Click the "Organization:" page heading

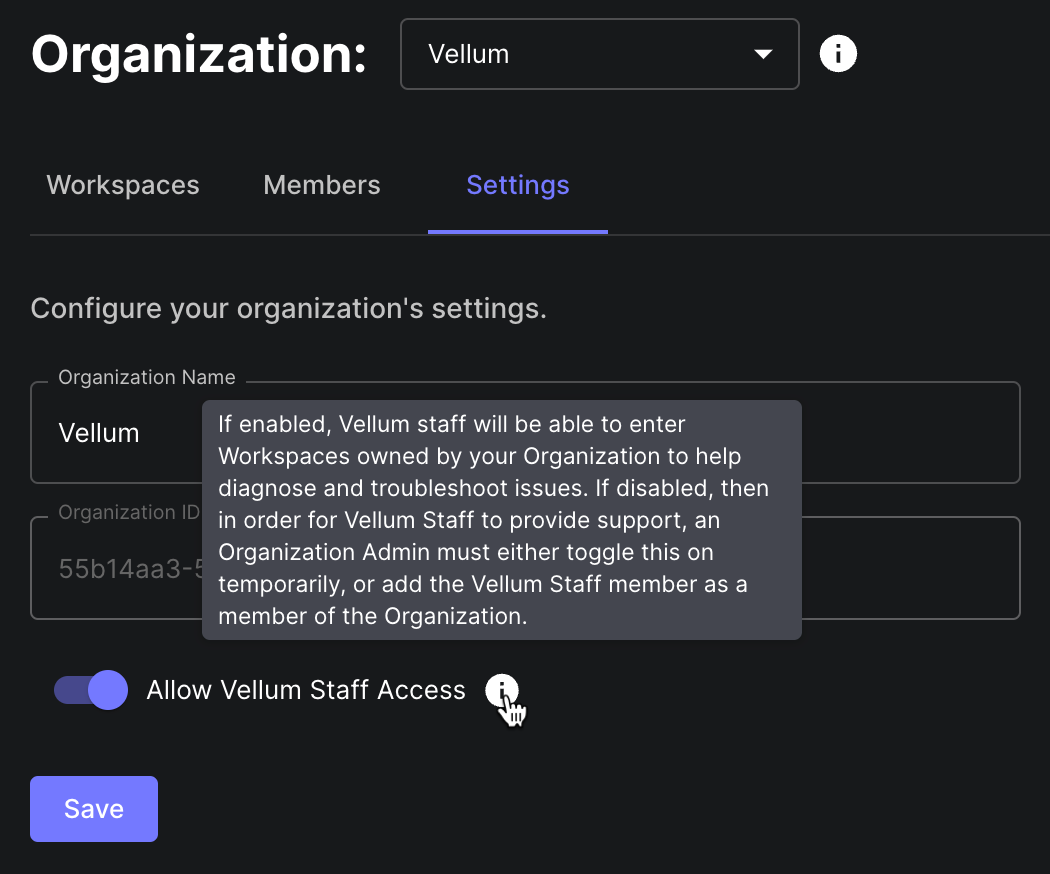(199, 54)
